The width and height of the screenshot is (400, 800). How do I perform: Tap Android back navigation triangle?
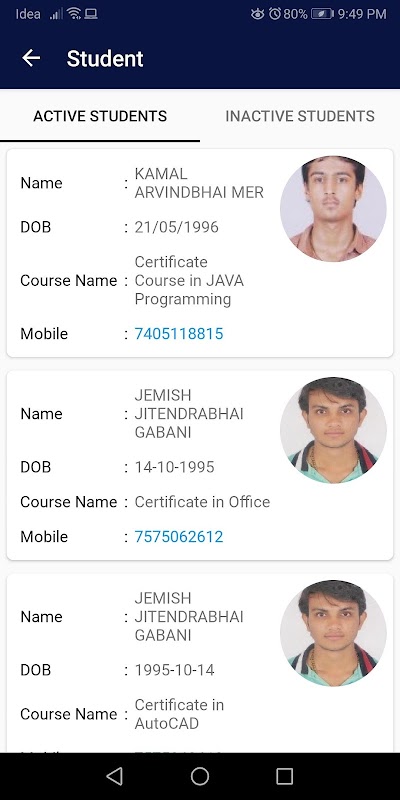[x=114, y=776]
